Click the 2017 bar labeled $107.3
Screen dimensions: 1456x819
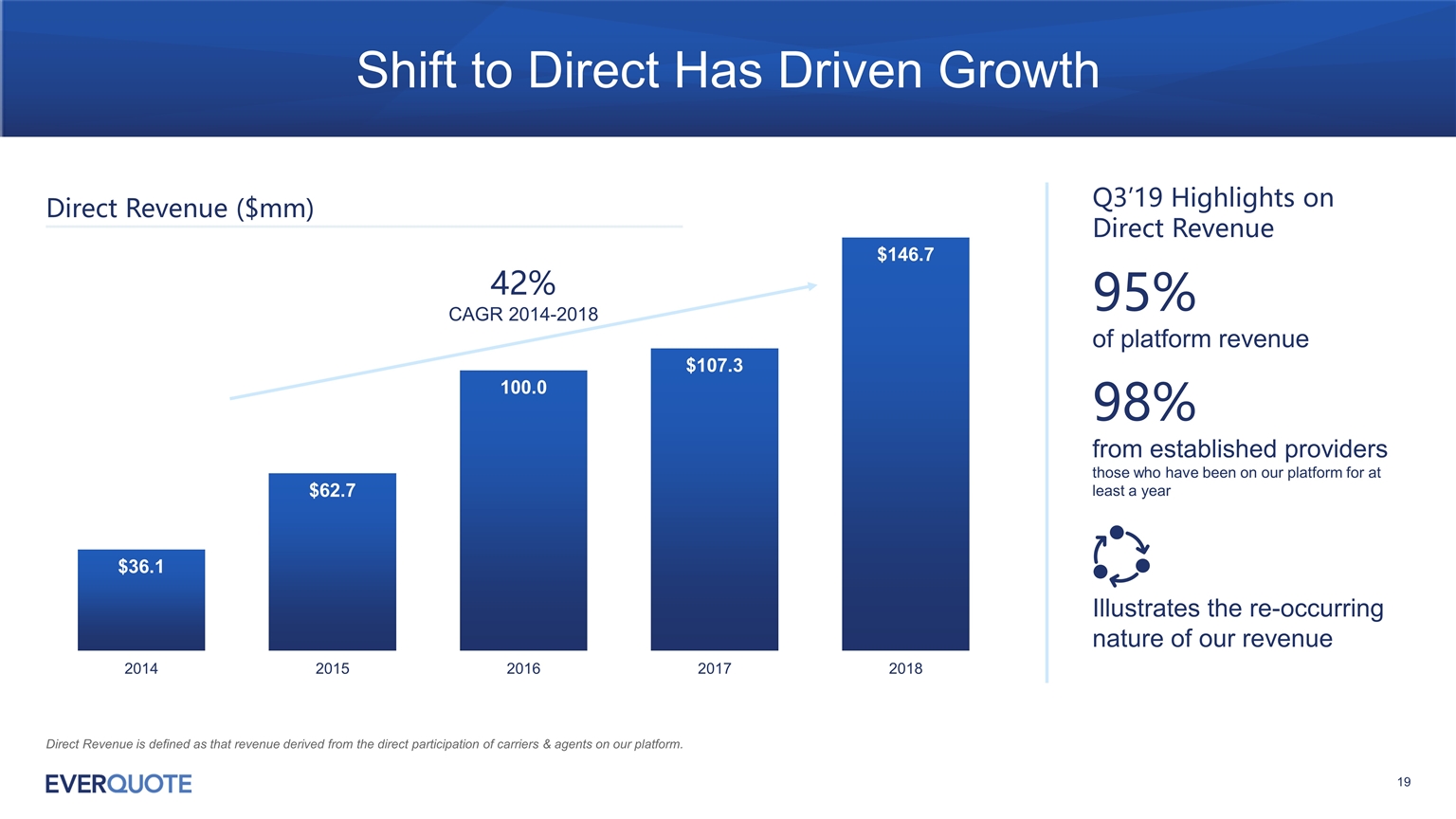tap(714, 500)
